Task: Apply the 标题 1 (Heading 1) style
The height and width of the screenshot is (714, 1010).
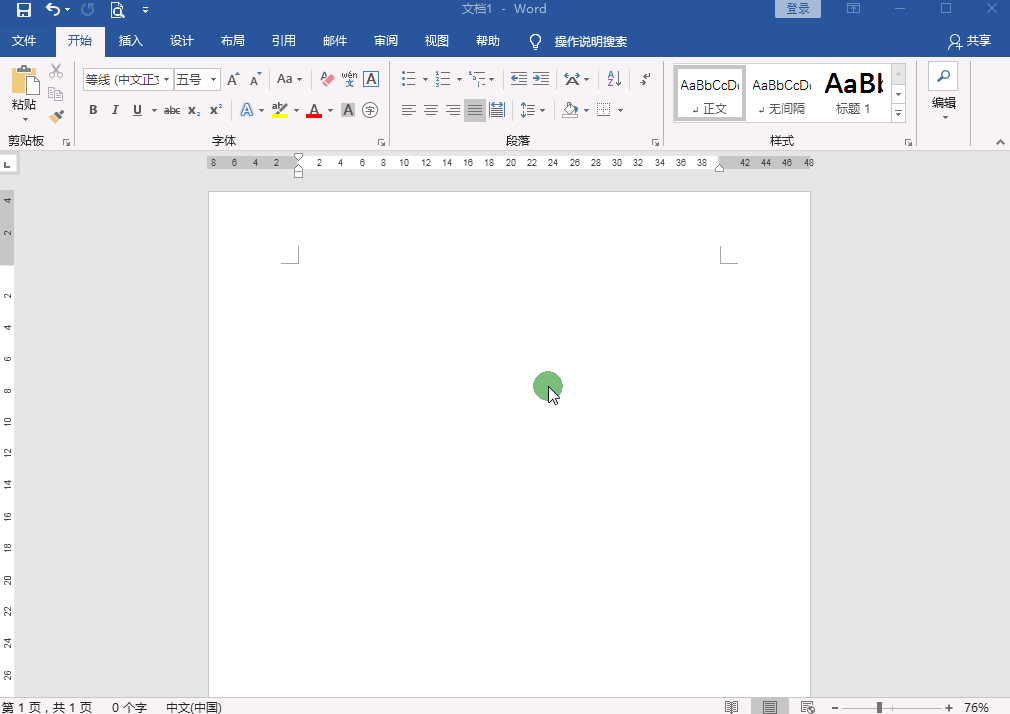Action: (853, 93)
